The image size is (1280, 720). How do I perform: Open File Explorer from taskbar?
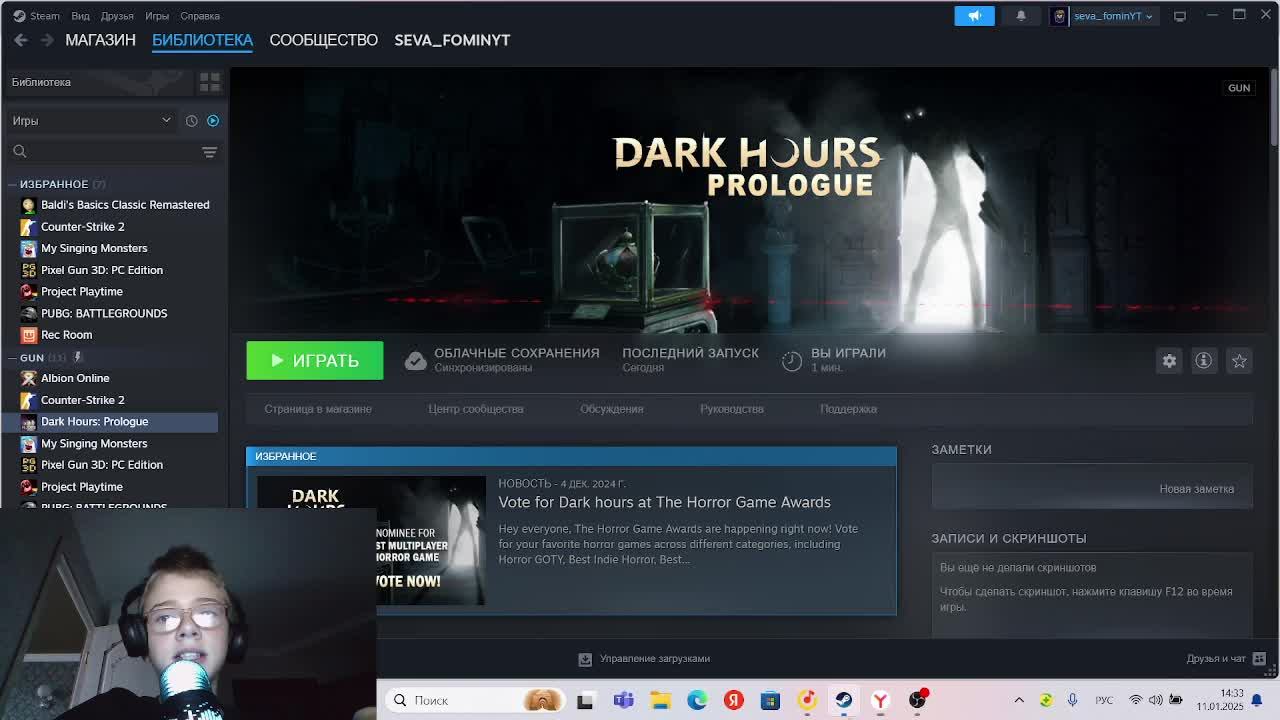660,700
